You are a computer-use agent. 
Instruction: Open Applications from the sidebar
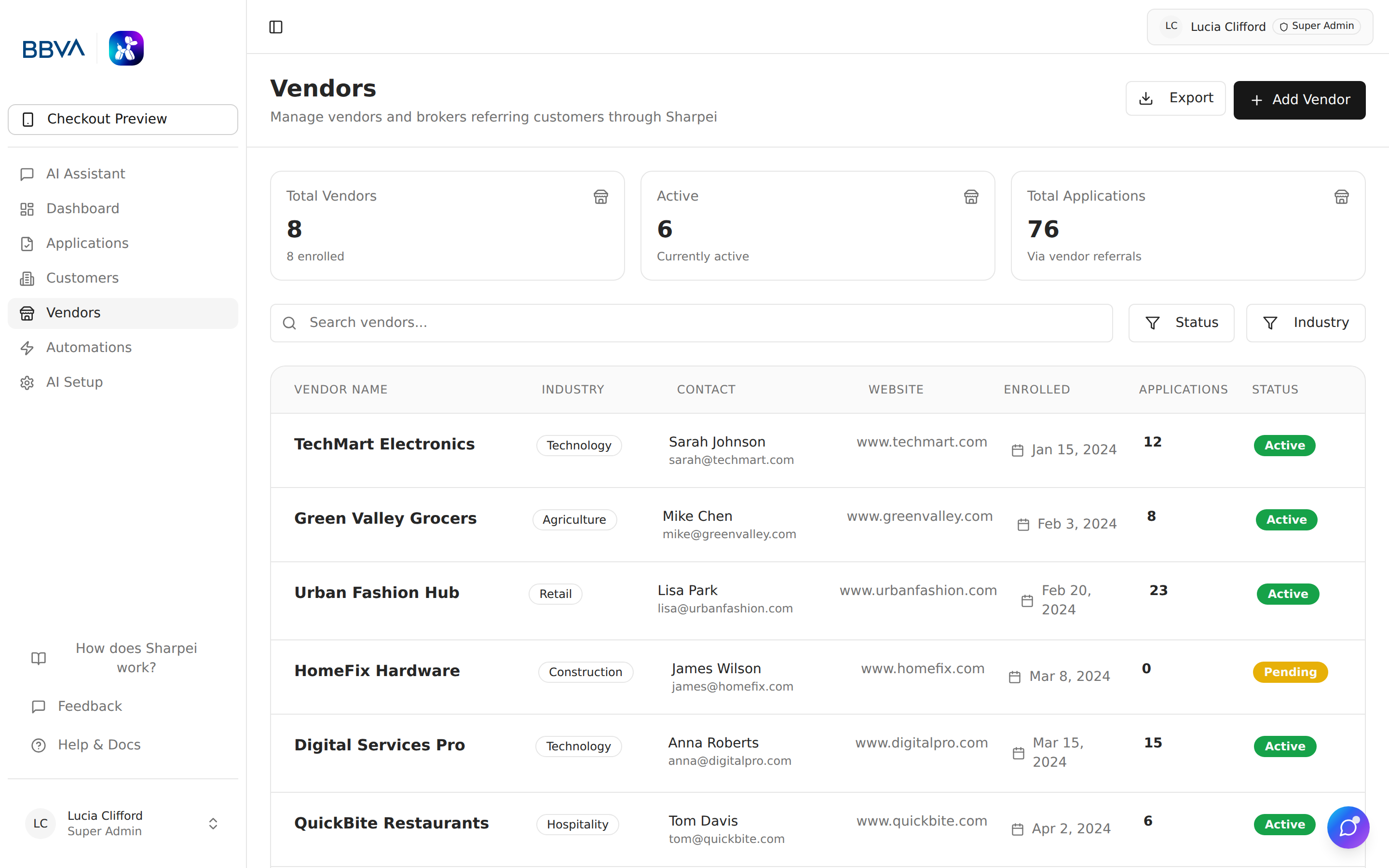87,243
